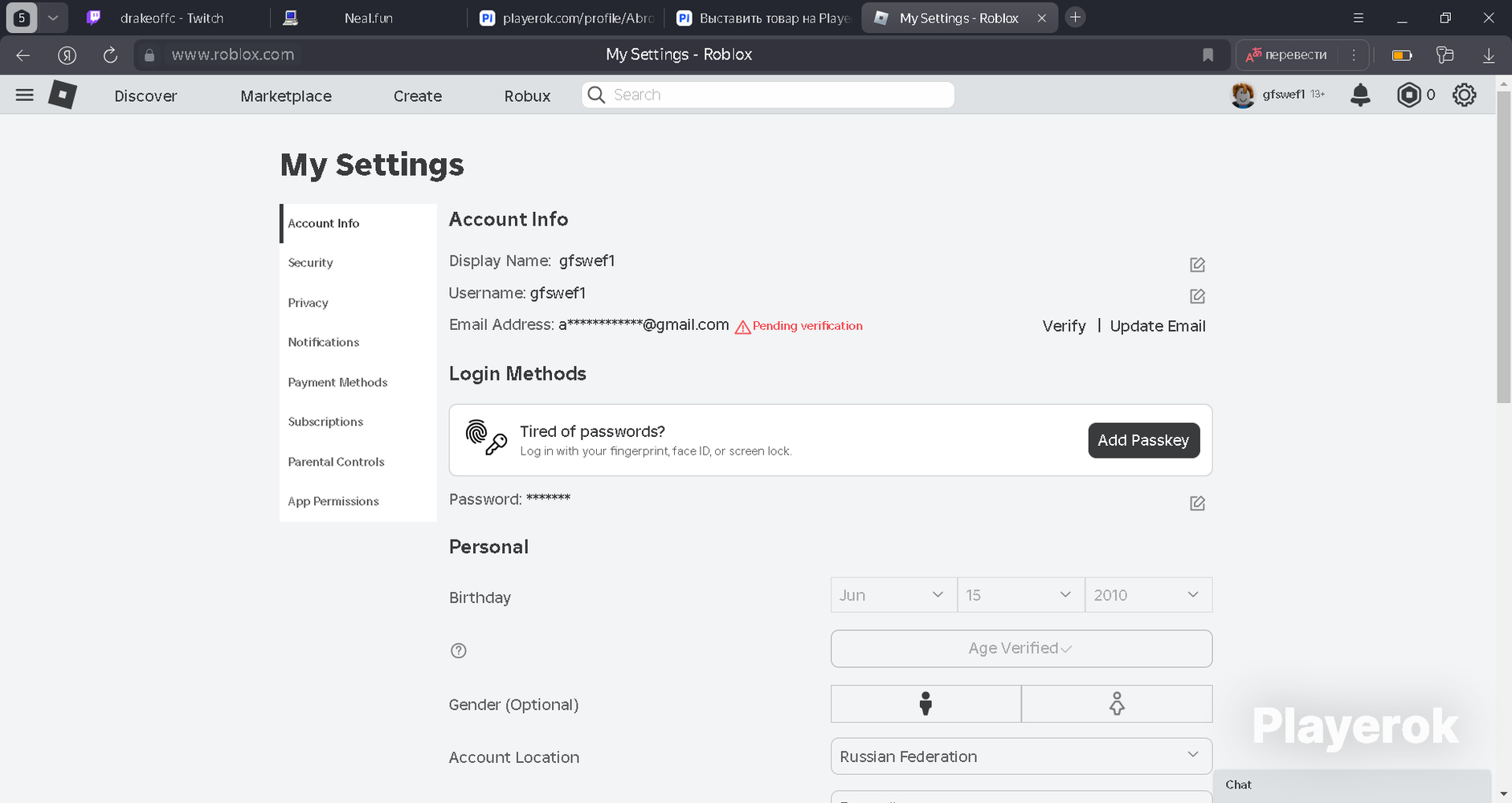Screen dimensions: 1512x803
Task: Click the address bar URL www.roblox.com
Action: pos(233,55)
